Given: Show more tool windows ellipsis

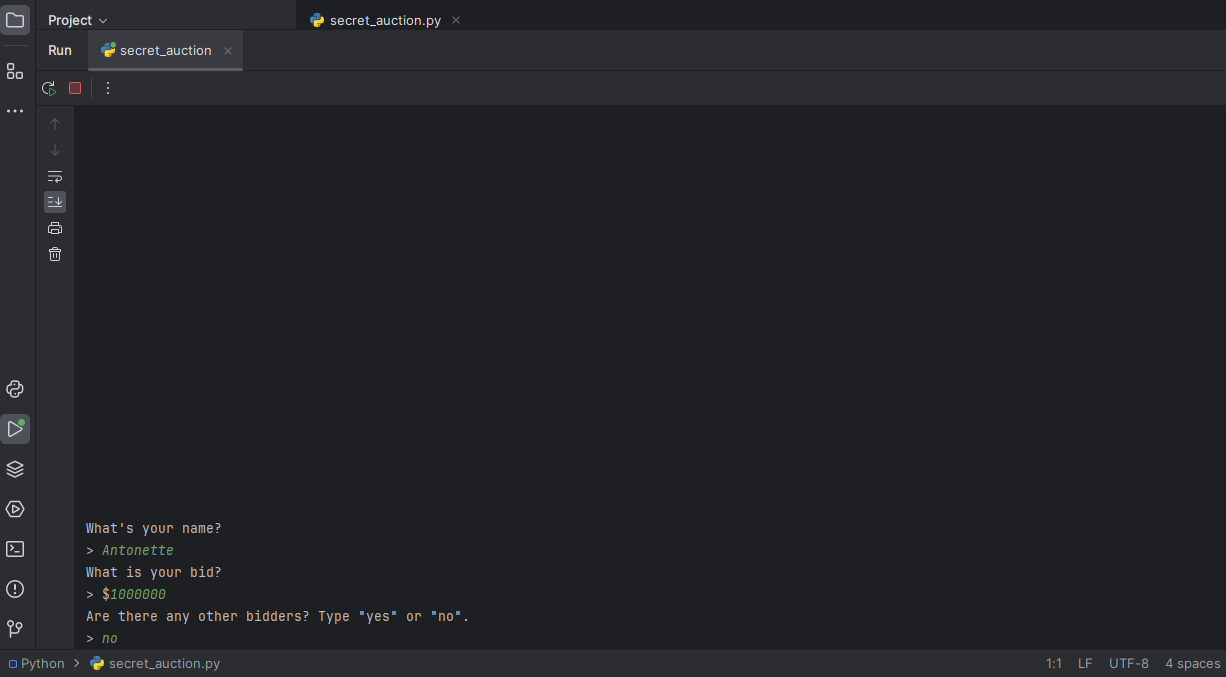Looking at the screenshot, I should (x=15, y=111).
